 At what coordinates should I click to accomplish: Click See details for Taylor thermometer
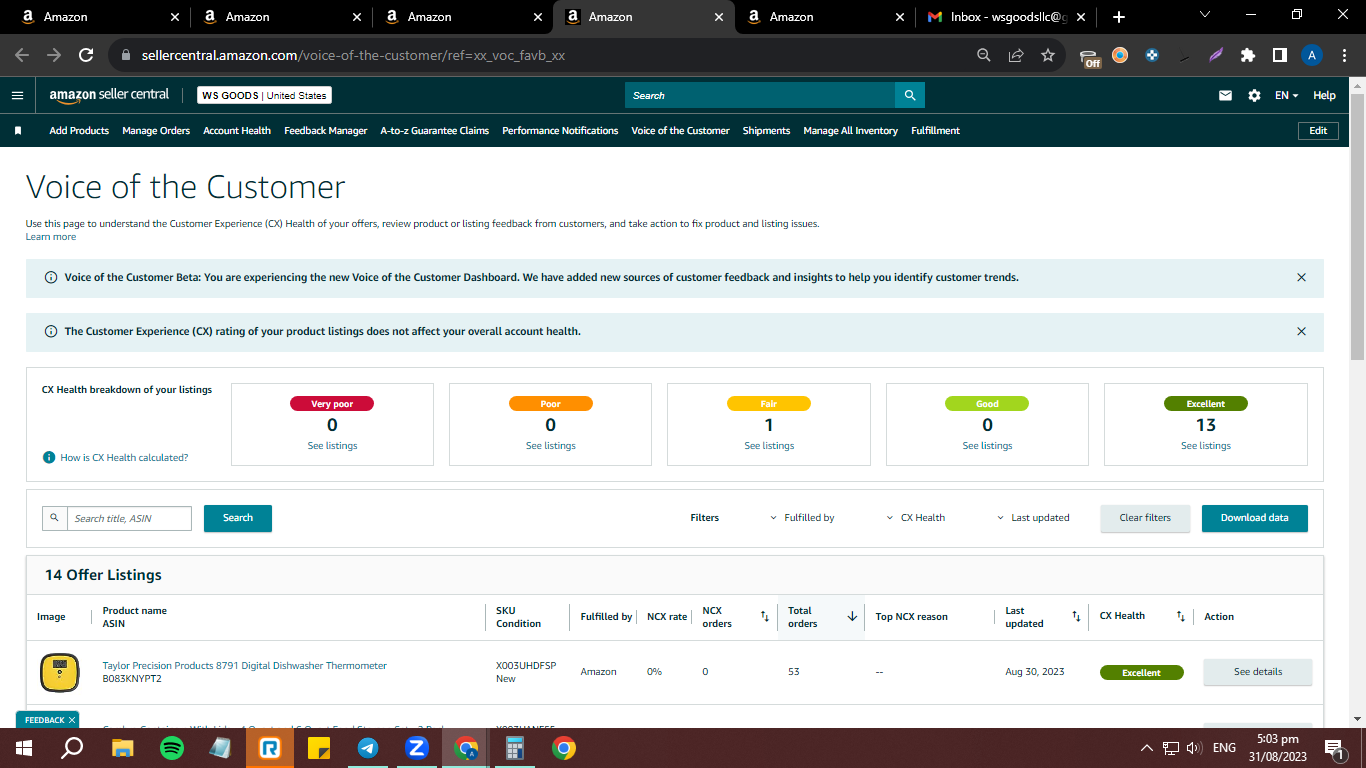pyautogui.click(x=1258, y=672)
